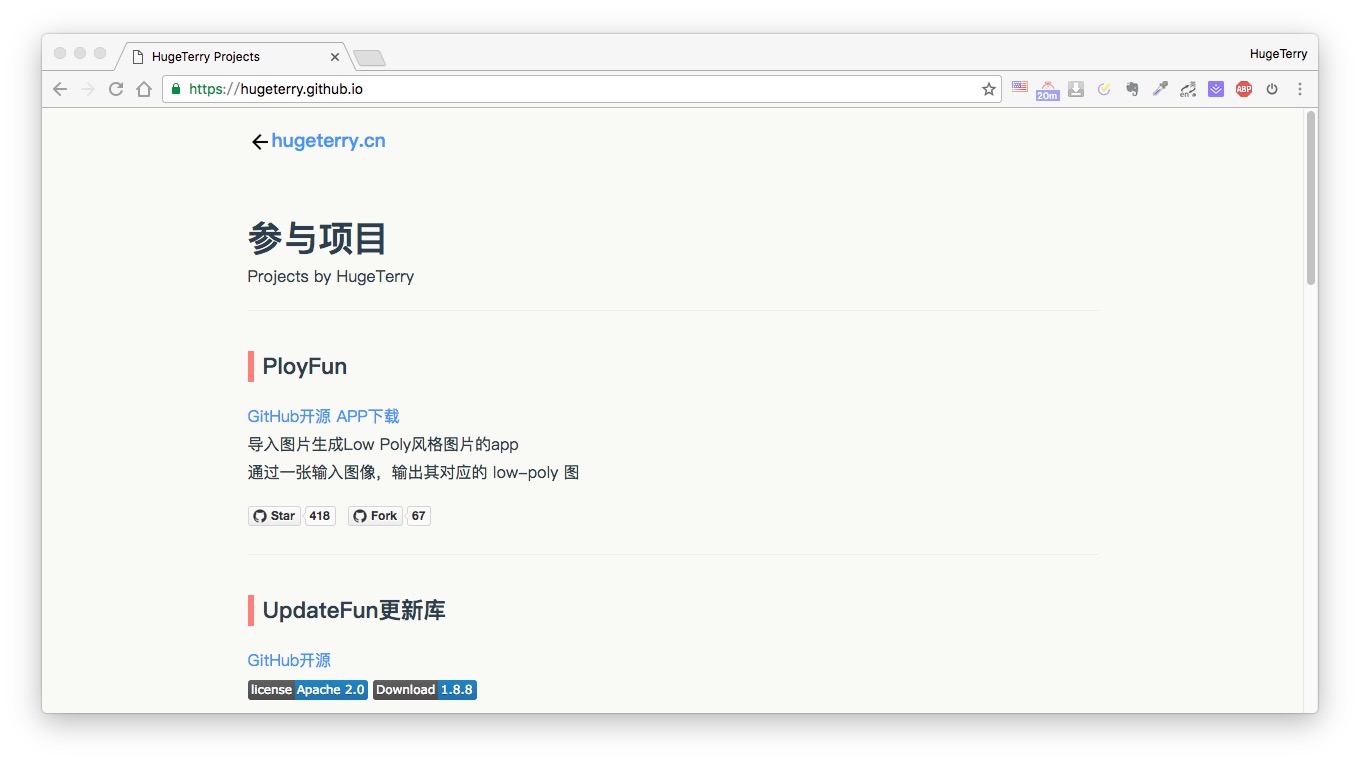Click the HugeTerry profile name button

[x=1278, y=54]
